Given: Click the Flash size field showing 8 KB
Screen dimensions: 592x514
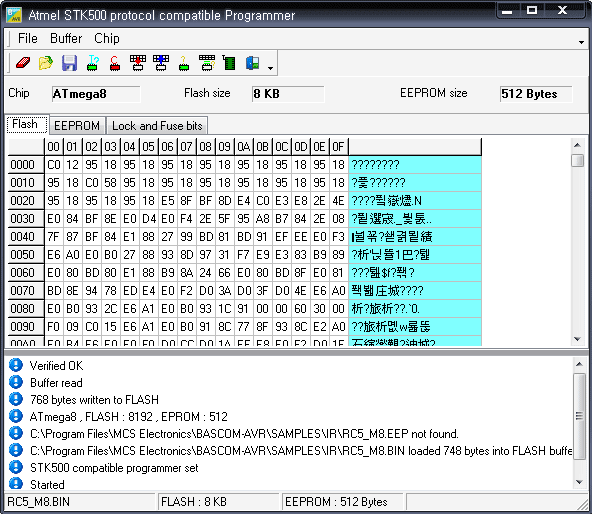Looking at the screenshot, I should click(288, 94).
